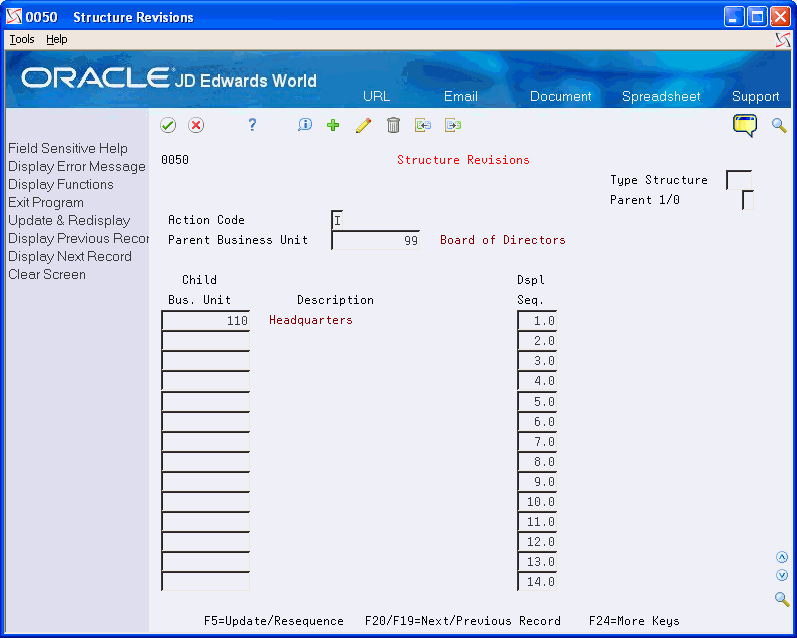Image resolution: width=797 pixels, height=638 pixels.
Task: Click the Parent Business Unit field
Action: (376, 240)
